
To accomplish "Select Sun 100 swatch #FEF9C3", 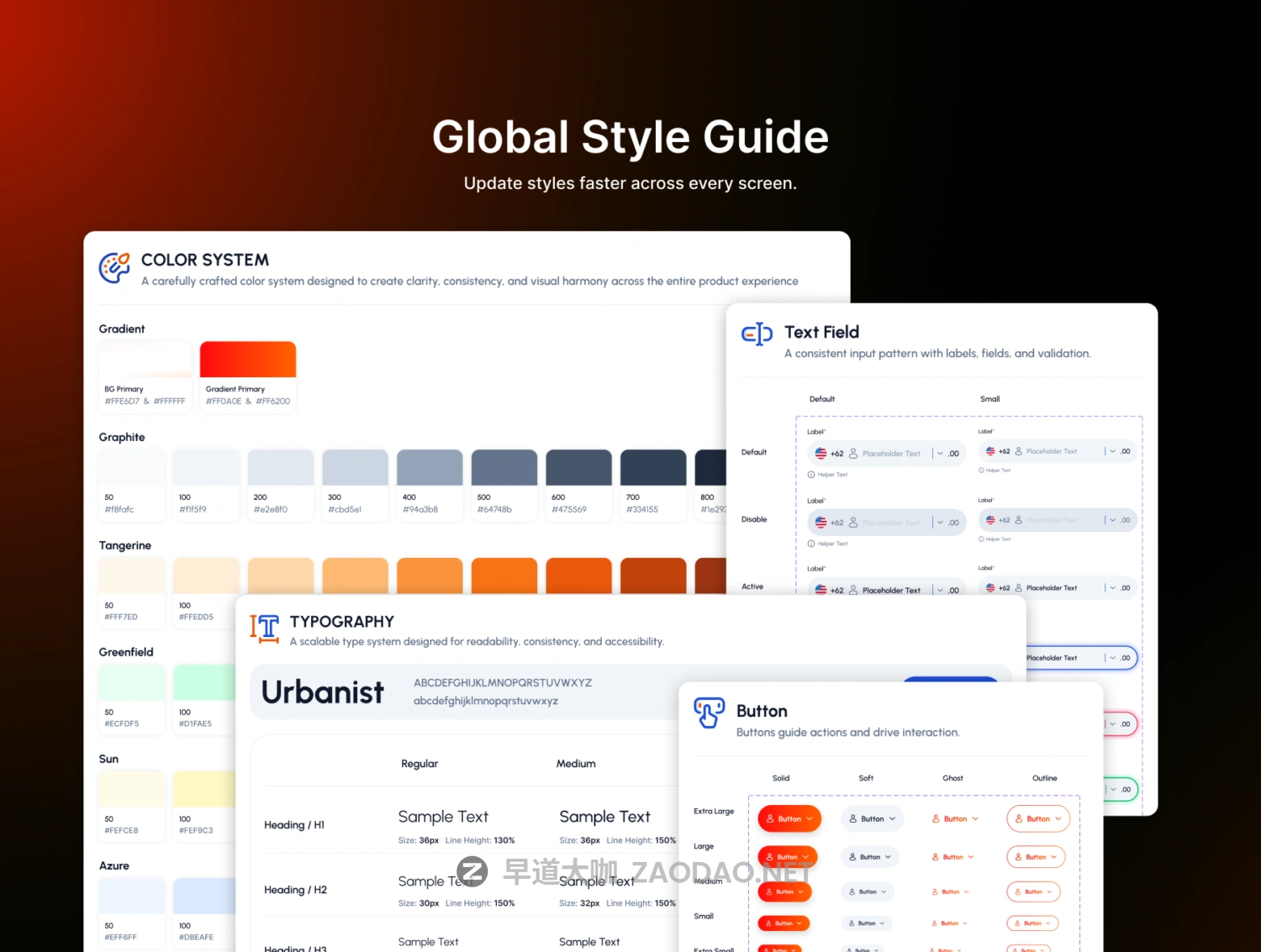I will tap(204, 789).
